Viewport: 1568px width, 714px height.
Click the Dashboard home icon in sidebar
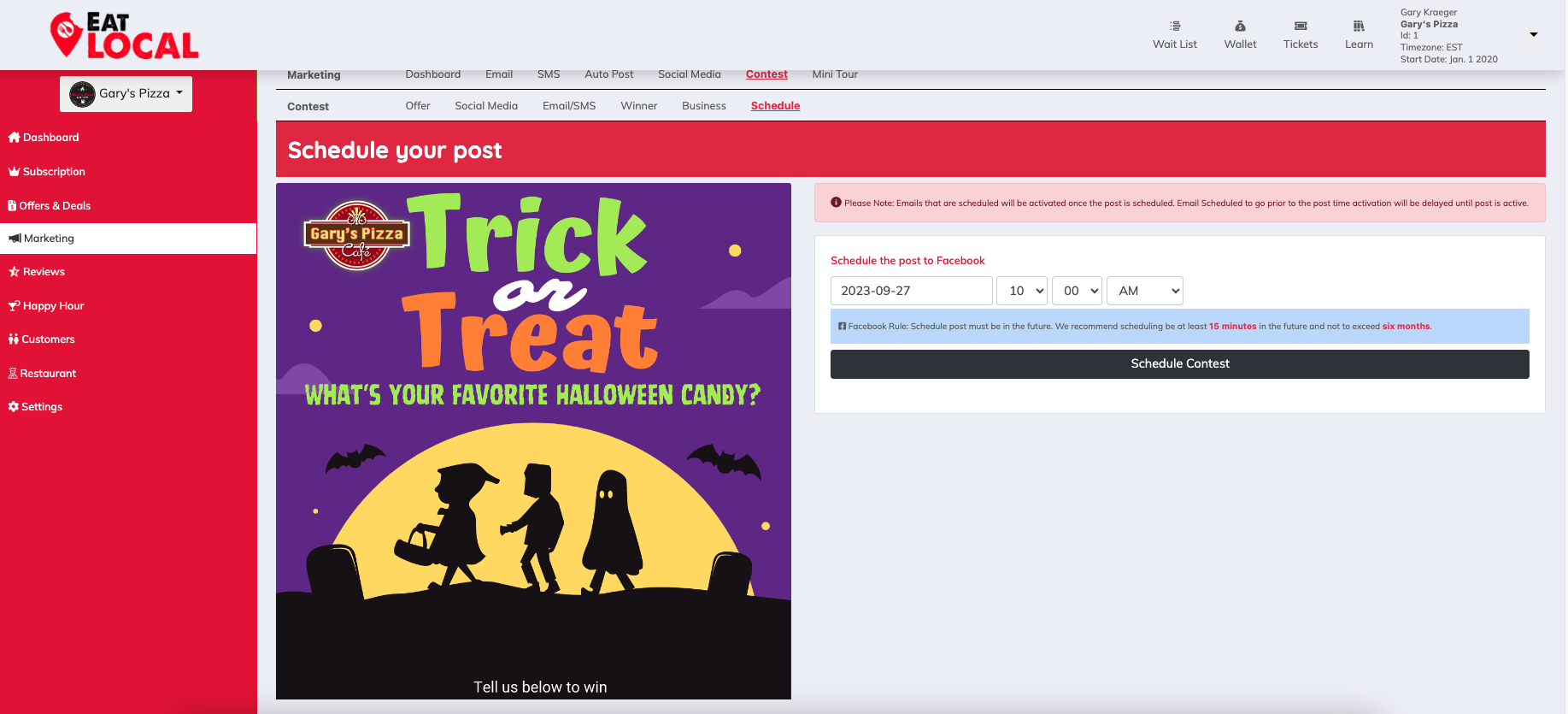(x=14, y=137)
